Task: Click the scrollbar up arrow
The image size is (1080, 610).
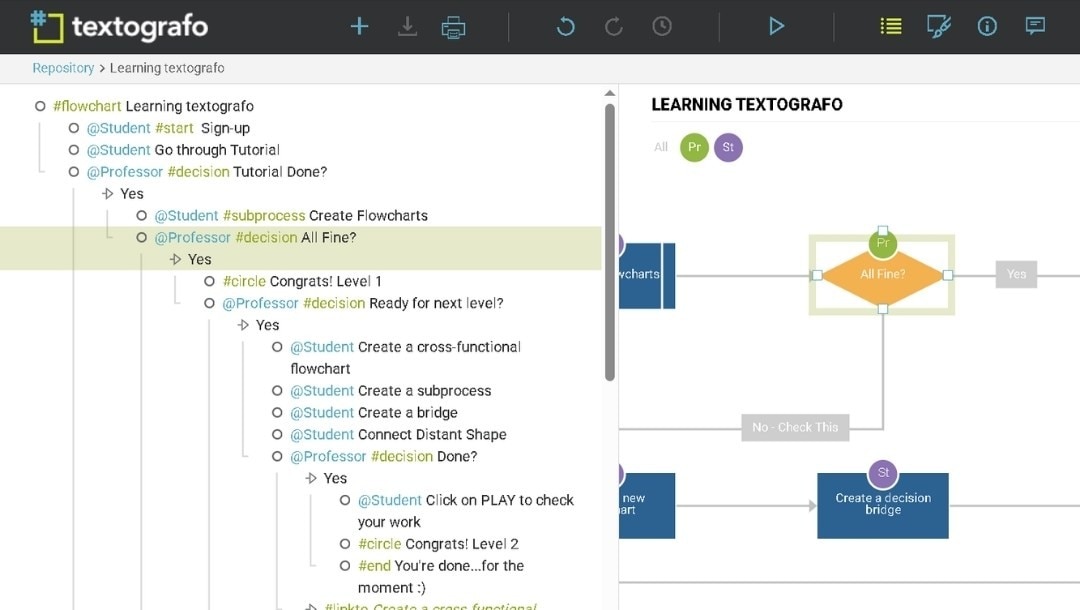Action: click(x=610, y=93)
